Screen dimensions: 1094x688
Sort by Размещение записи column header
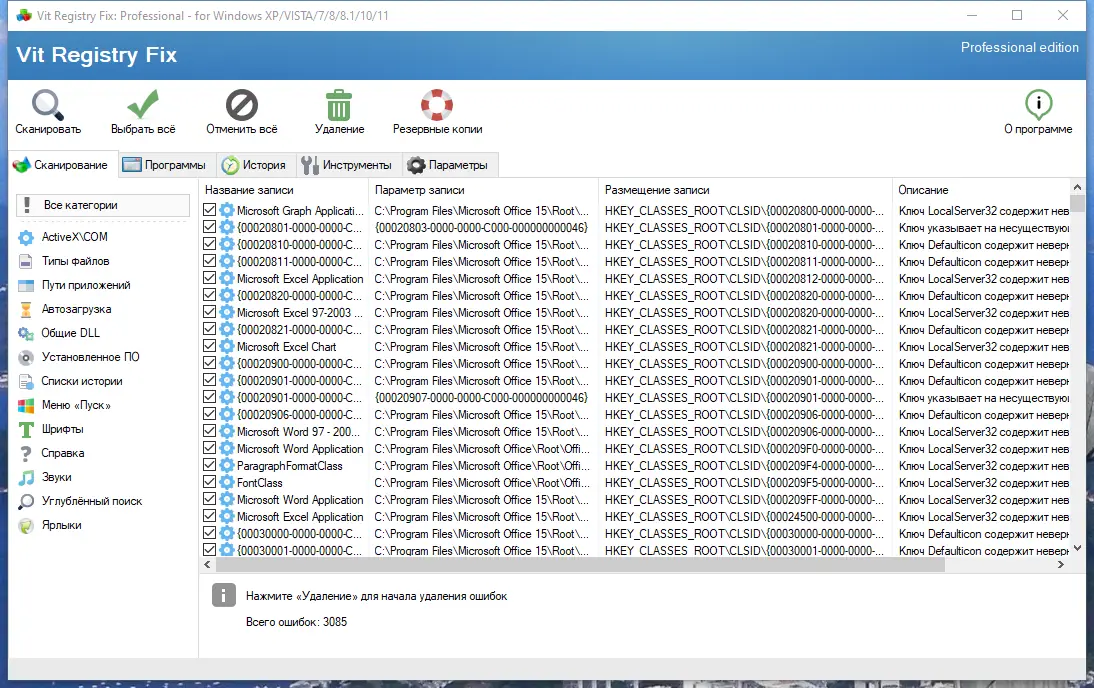coord(744,190)
